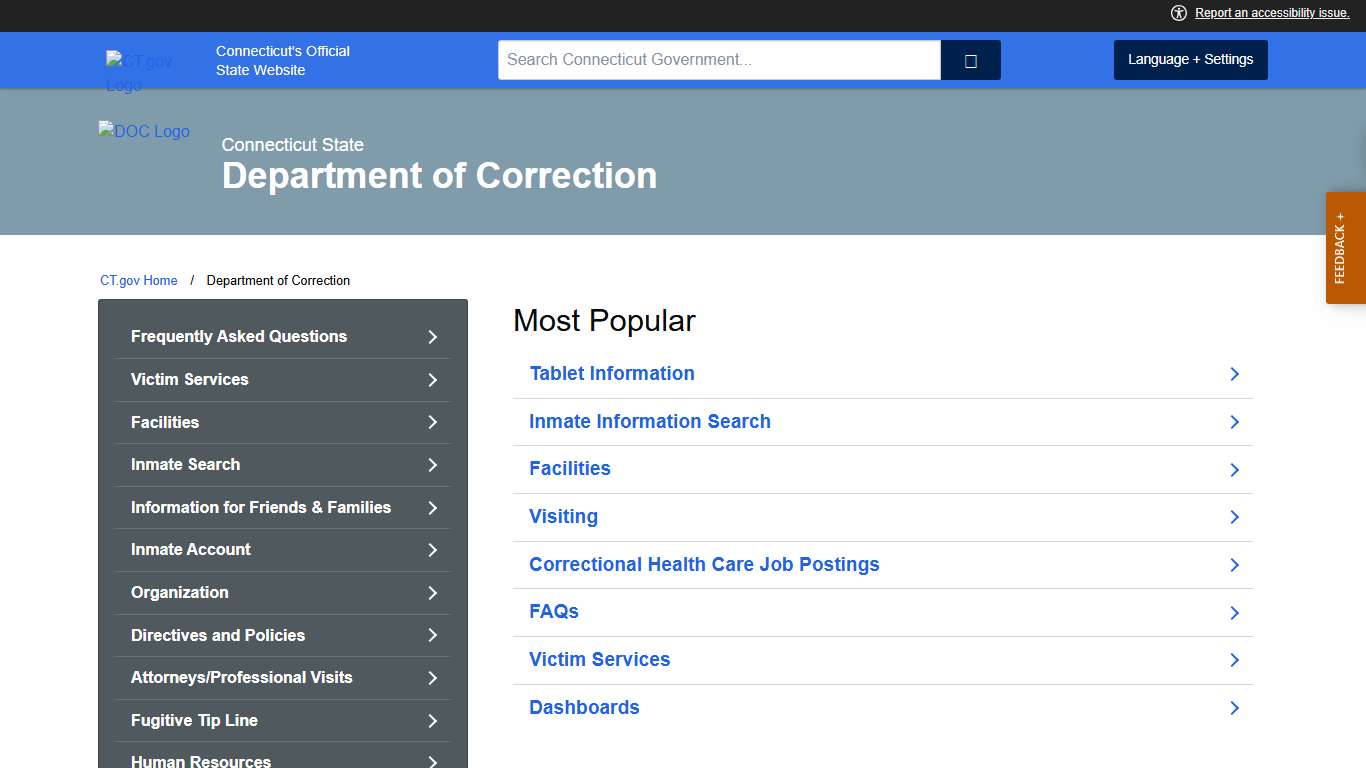Click the Department of Correction logo

click(x=144, y=131)
